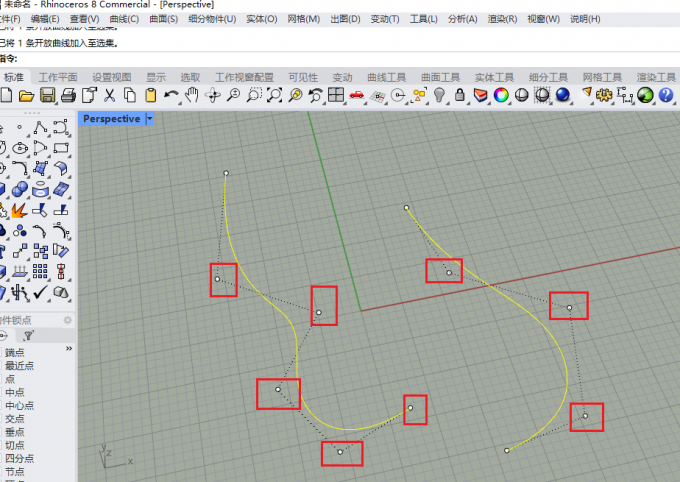Cut selection with the scissors icon
Viewport: 680px width, 482px height.
coord(109,95)
